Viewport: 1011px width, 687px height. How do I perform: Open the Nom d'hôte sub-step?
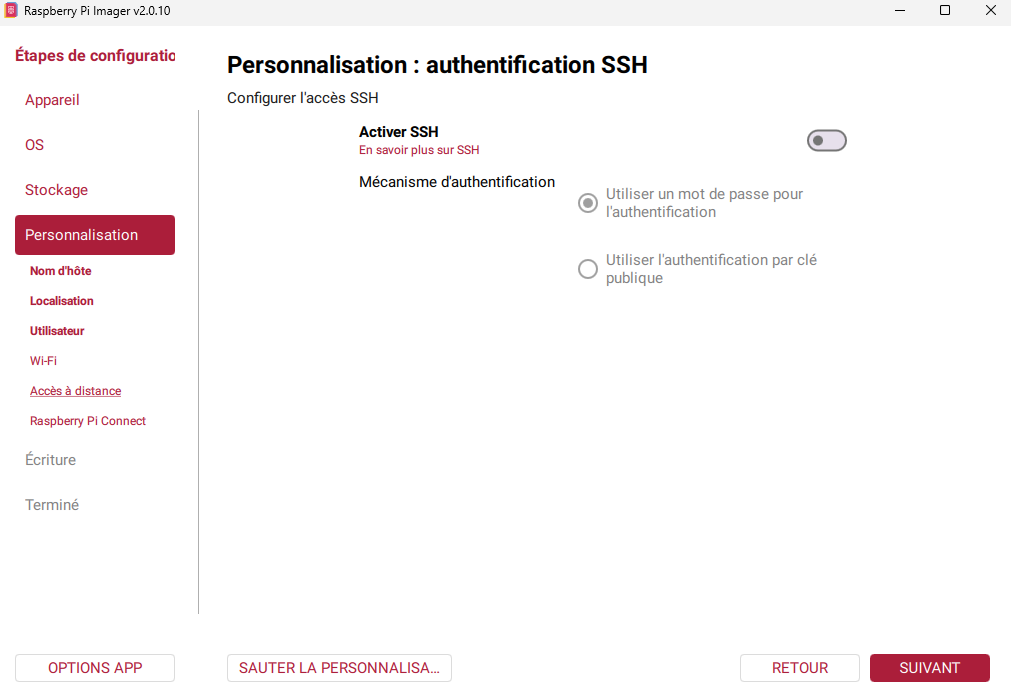coord(61,271)
